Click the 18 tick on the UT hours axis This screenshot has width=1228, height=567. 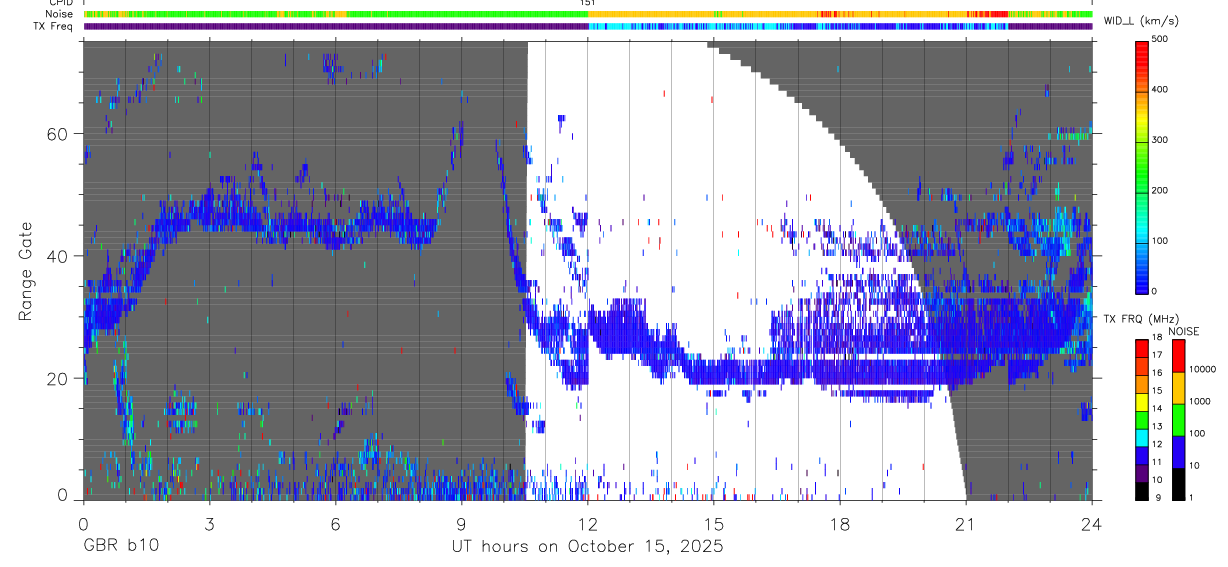(839, 522)
